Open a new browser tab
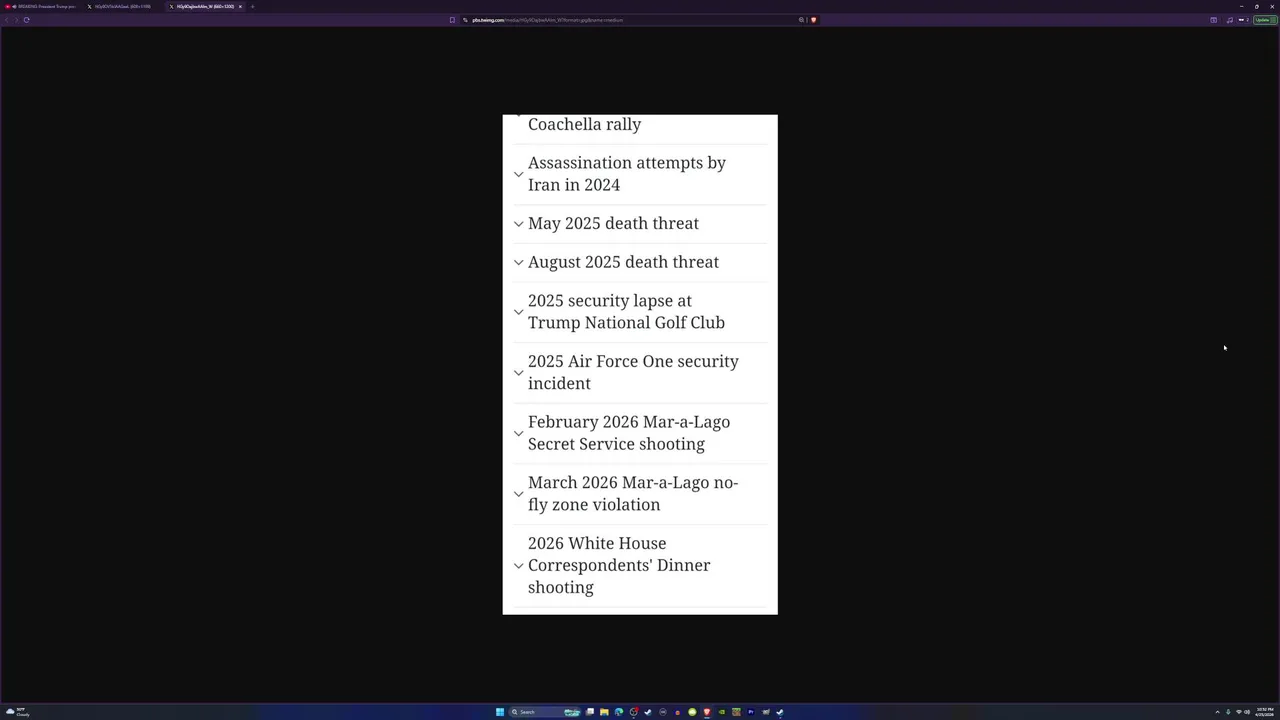Viewport: 1280px width, 720px height. (x=252, y=6)
